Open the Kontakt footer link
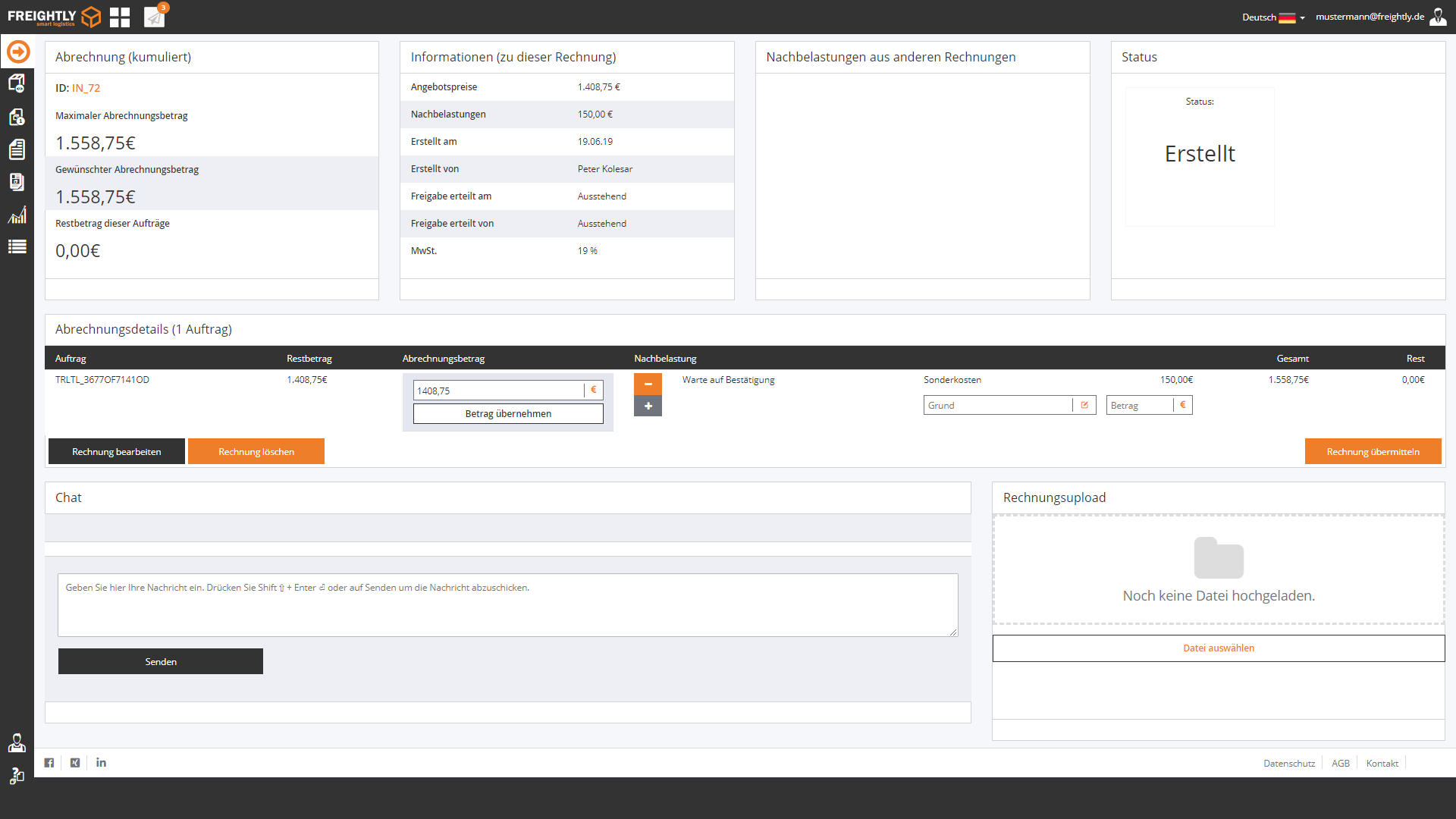 point(1382,764)
